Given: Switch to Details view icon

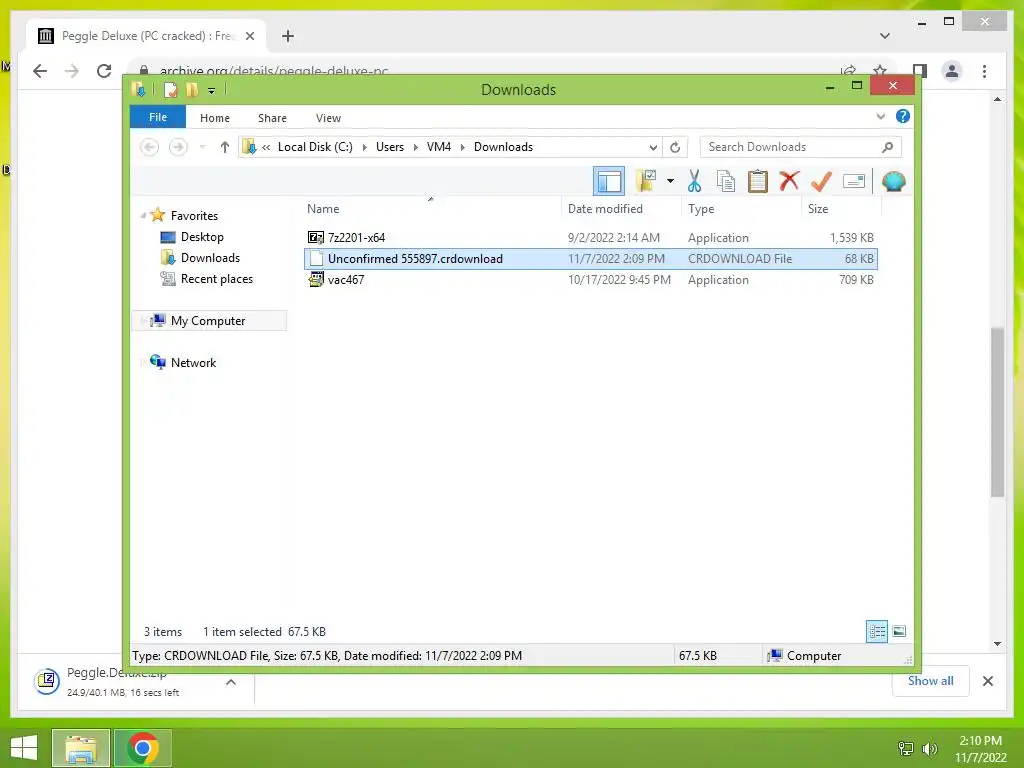Looking at the screenshot, I should click(x=877, y=632).
